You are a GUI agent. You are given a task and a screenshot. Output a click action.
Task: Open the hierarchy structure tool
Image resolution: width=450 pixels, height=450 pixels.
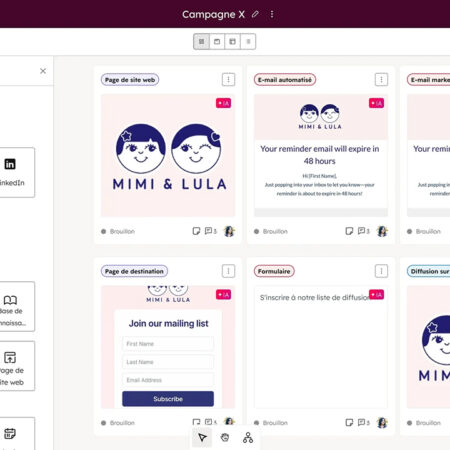click(x=248, y=438)
